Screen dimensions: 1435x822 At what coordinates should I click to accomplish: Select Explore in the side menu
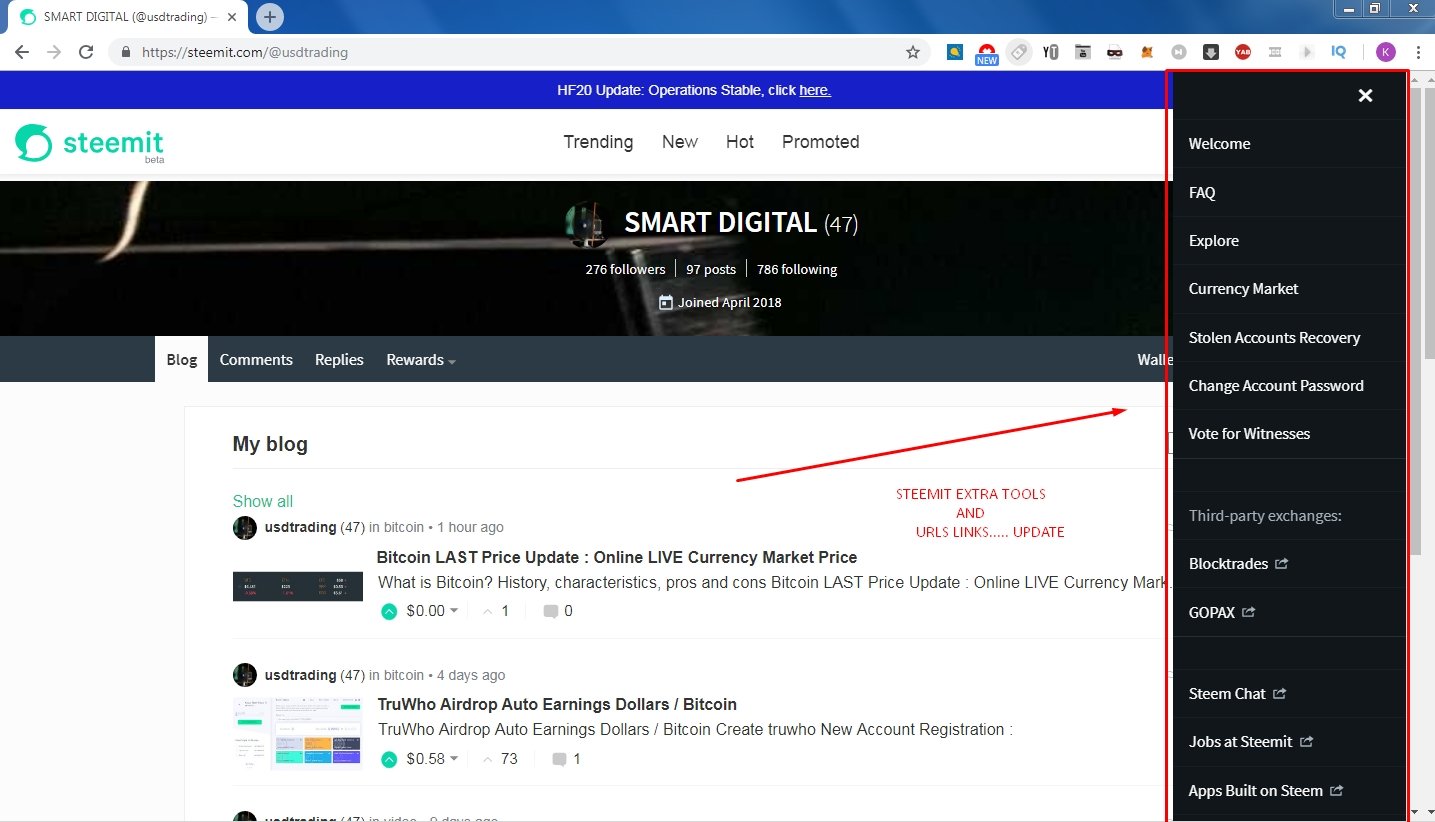click(x=1213, y=241)
